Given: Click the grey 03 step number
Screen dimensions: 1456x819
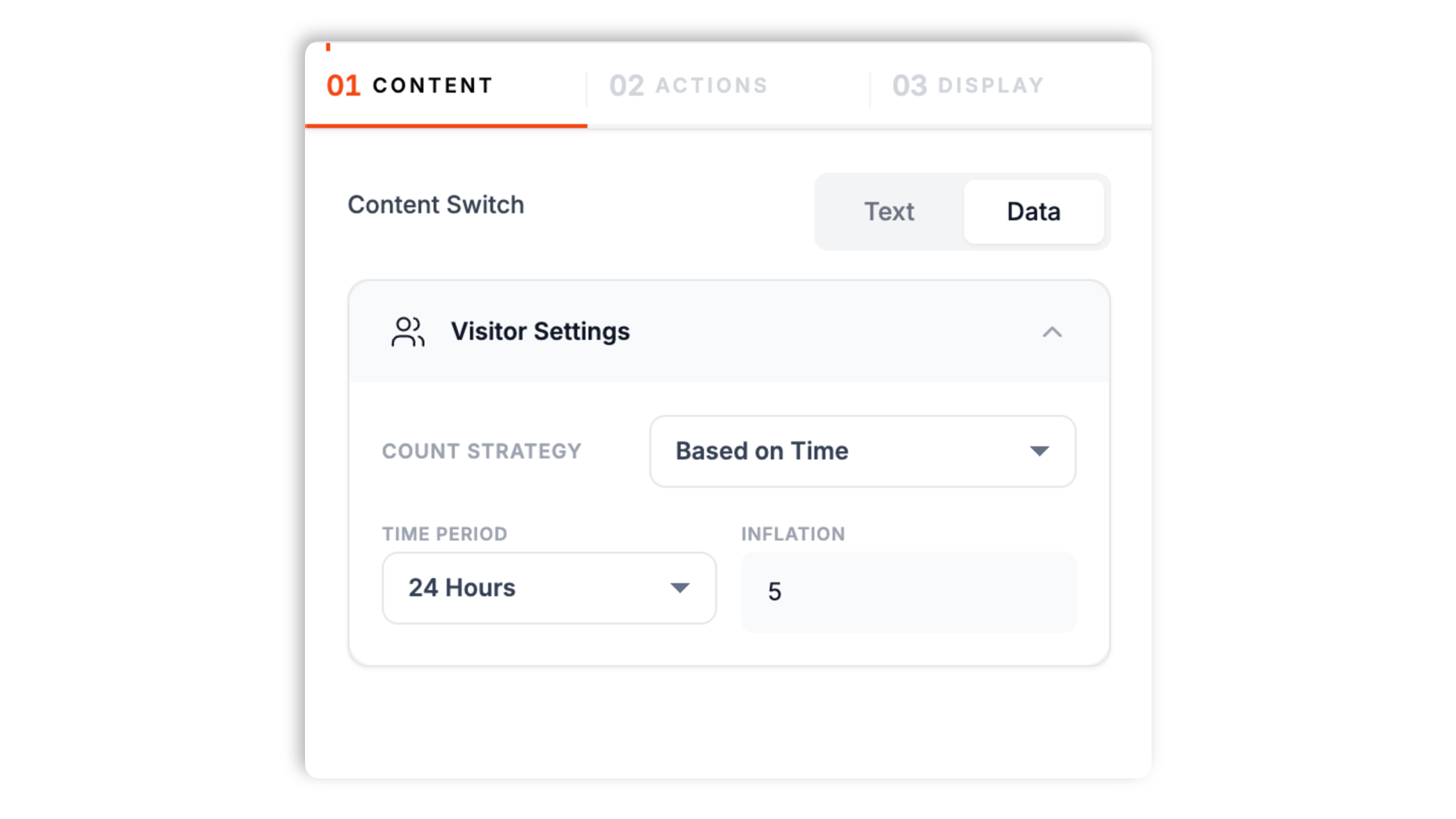Looking at the screenshot, I should coord(909,86).
